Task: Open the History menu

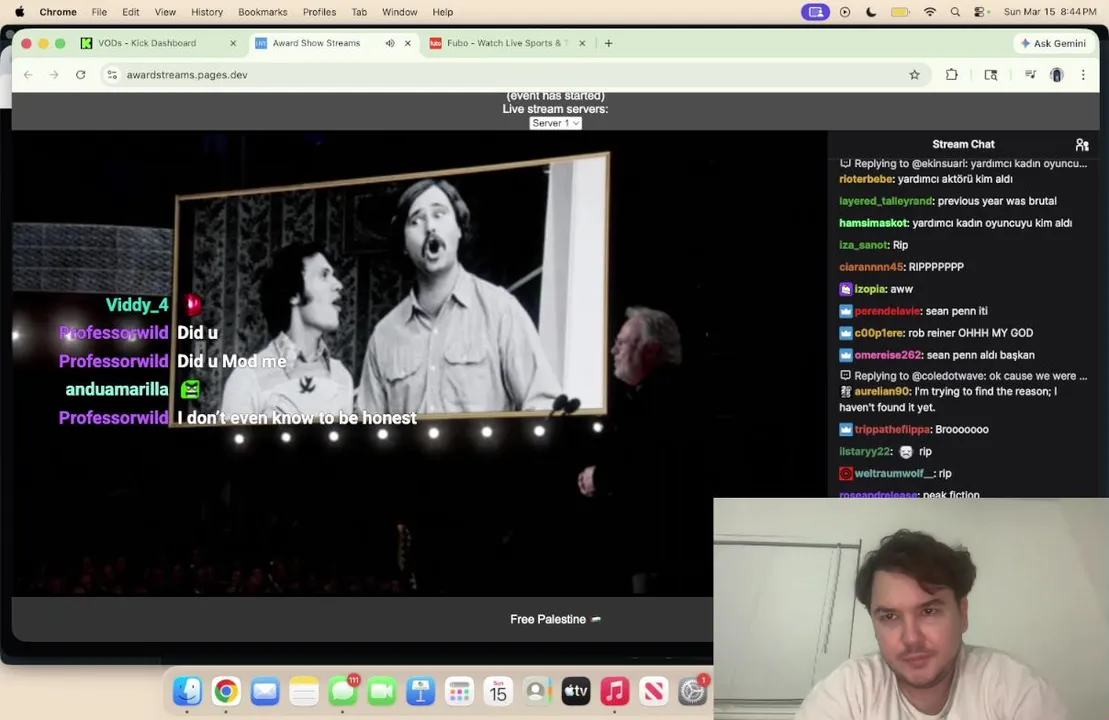Action: coord(207,12)
